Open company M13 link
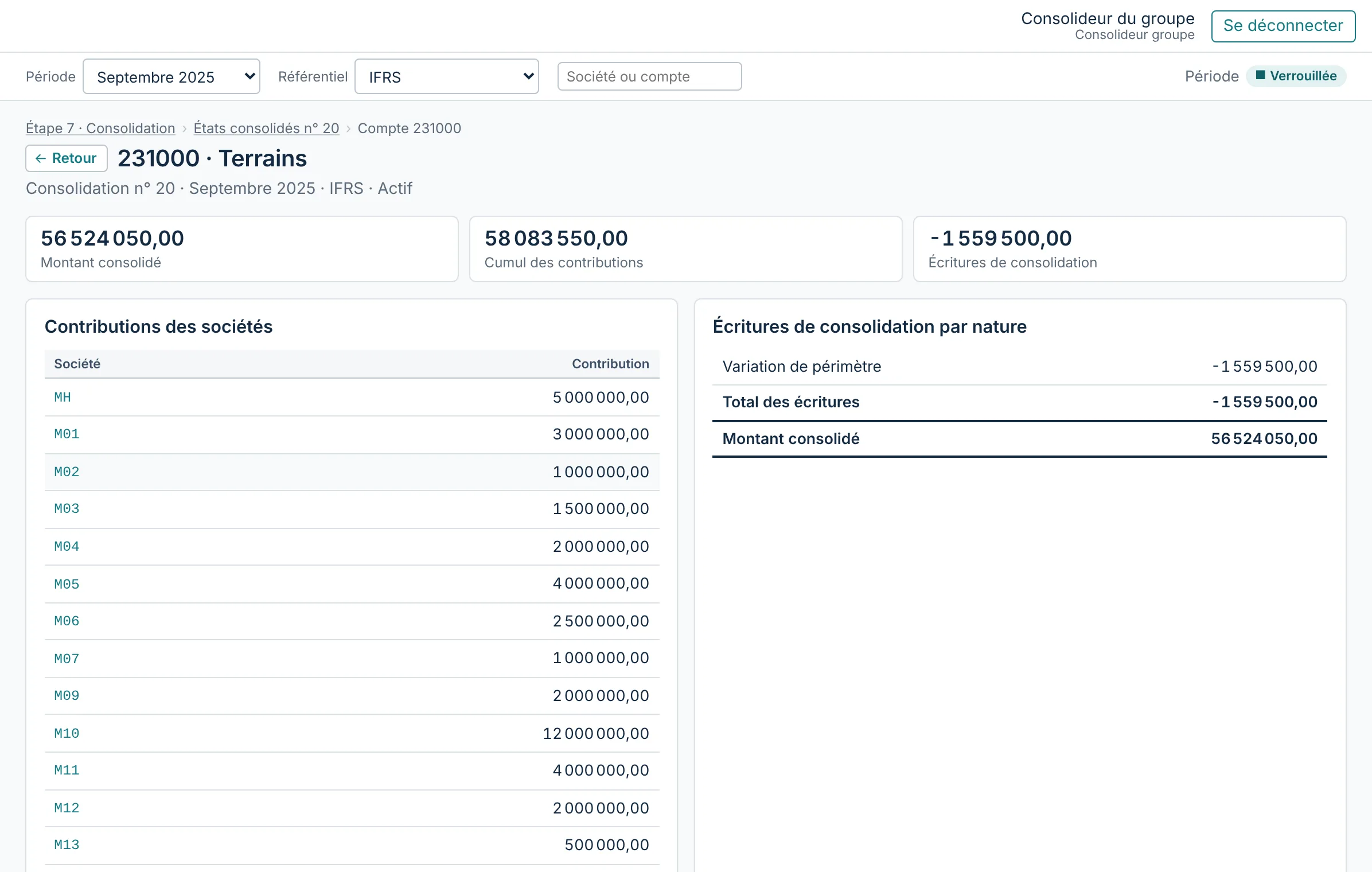 67,845
